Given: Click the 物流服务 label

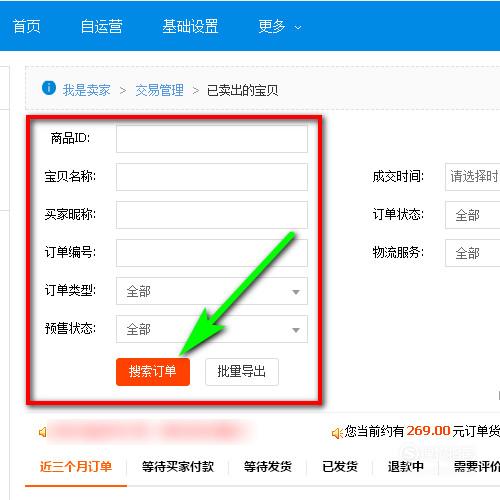Looking at the screenshot, I should point(398,252).
